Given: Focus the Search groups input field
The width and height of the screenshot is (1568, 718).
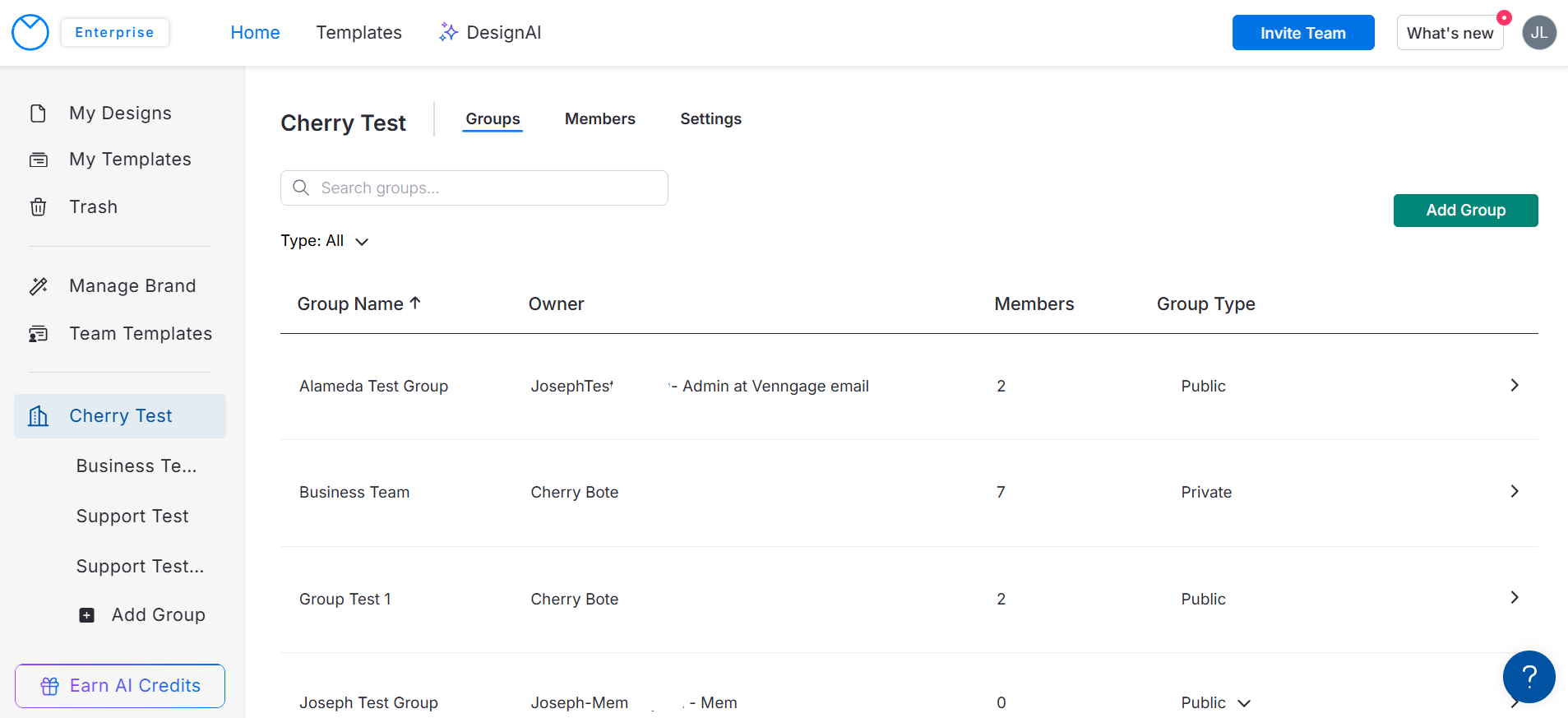Looking at the screenshot, I should (x=474, y=188).
